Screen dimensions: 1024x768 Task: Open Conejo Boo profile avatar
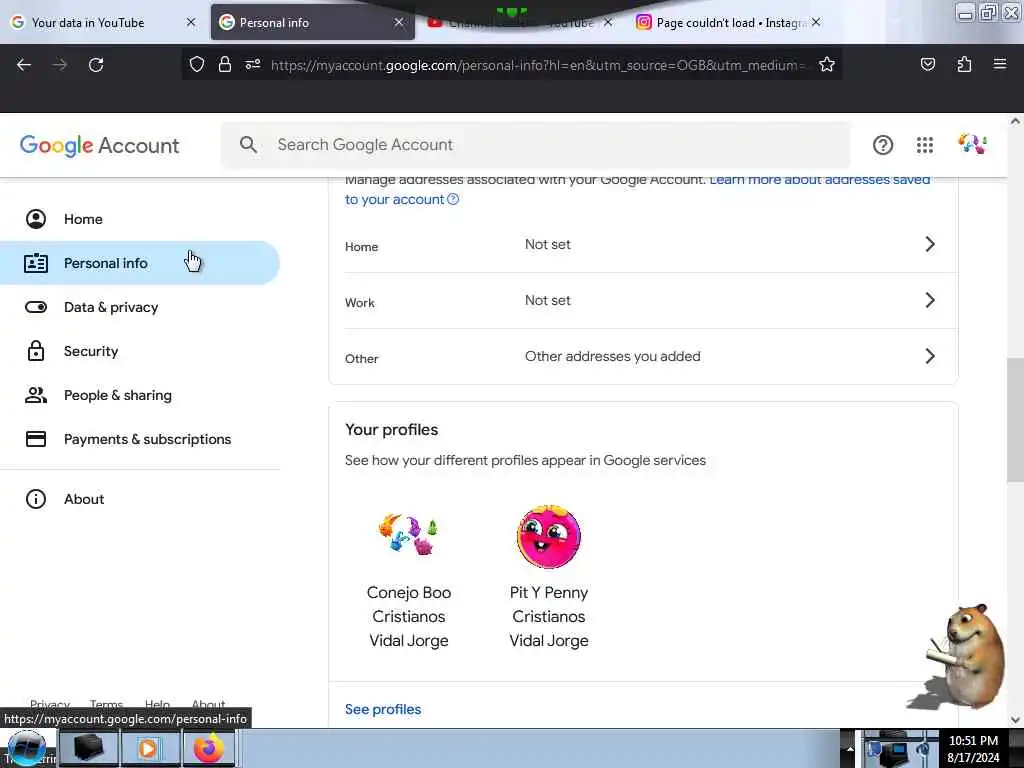tap(409, 535)
